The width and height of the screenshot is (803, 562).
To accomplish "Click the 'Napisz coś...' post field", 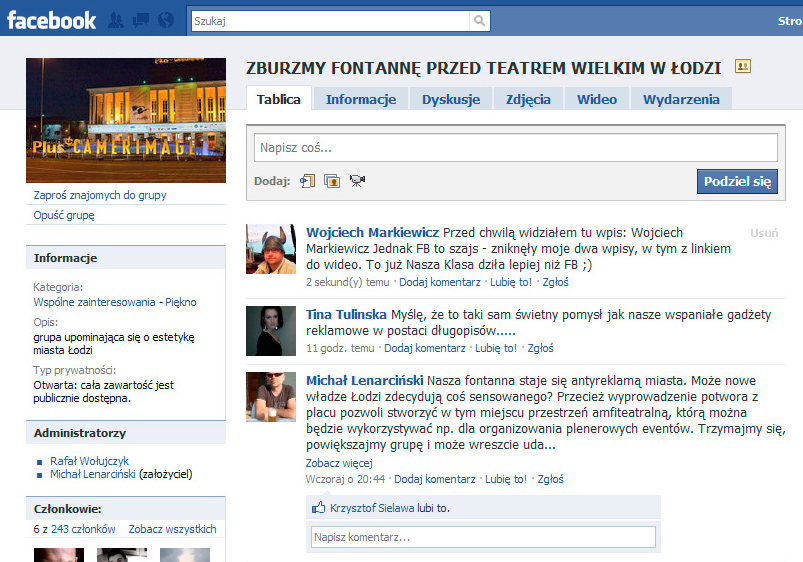I will point(516,148).
